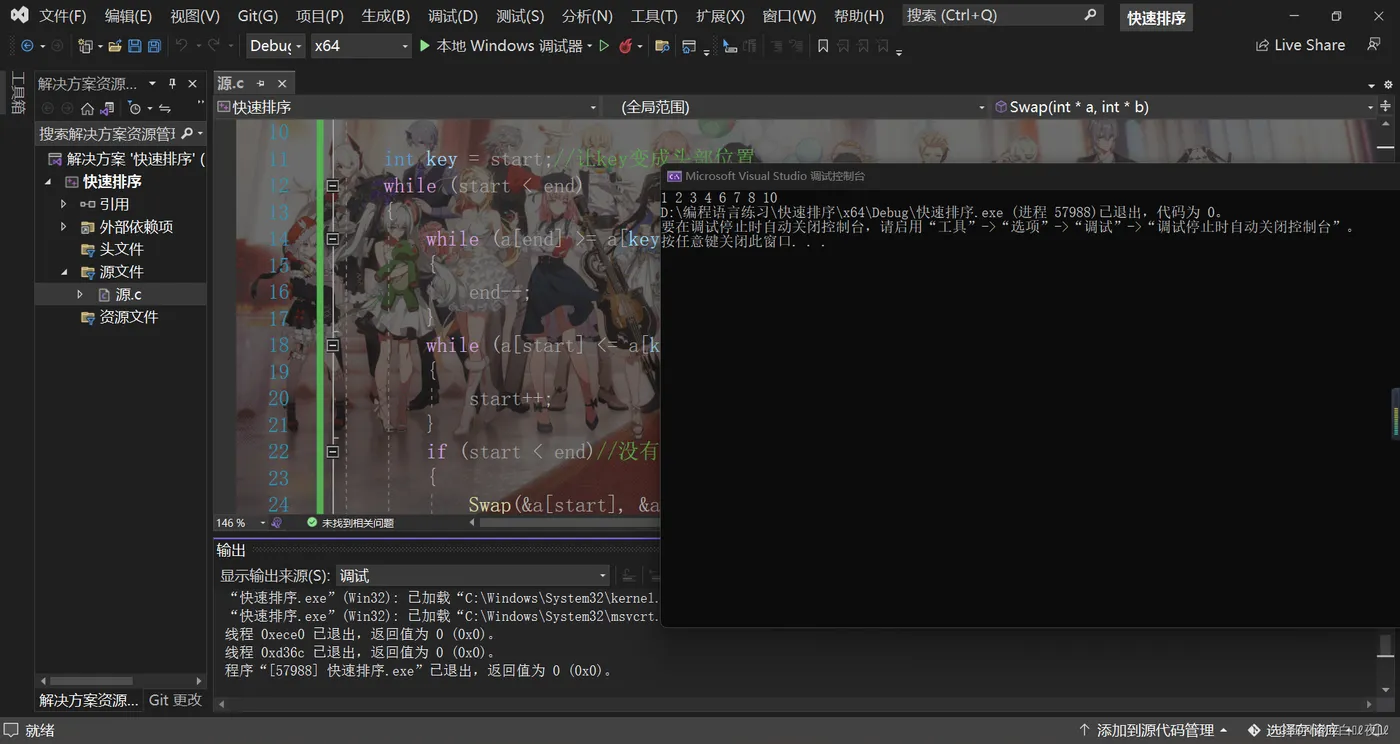Click the console window icon in title bar
1400x744 pixels.
click(x=675, y=176)
